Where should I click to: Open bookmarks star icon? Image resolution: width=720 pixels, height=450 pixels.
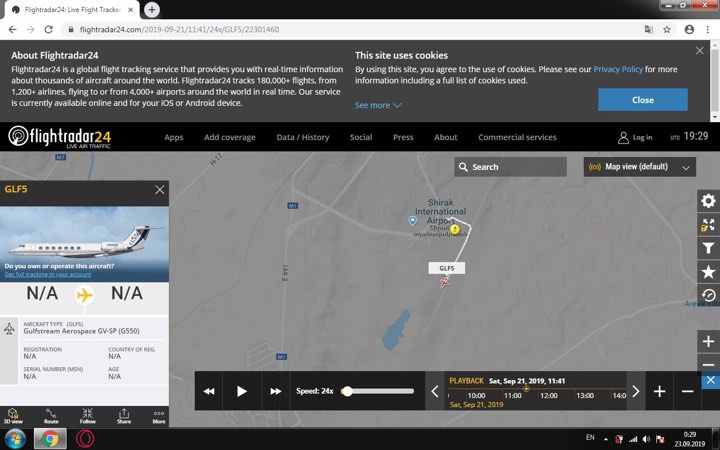coord(708,272)
